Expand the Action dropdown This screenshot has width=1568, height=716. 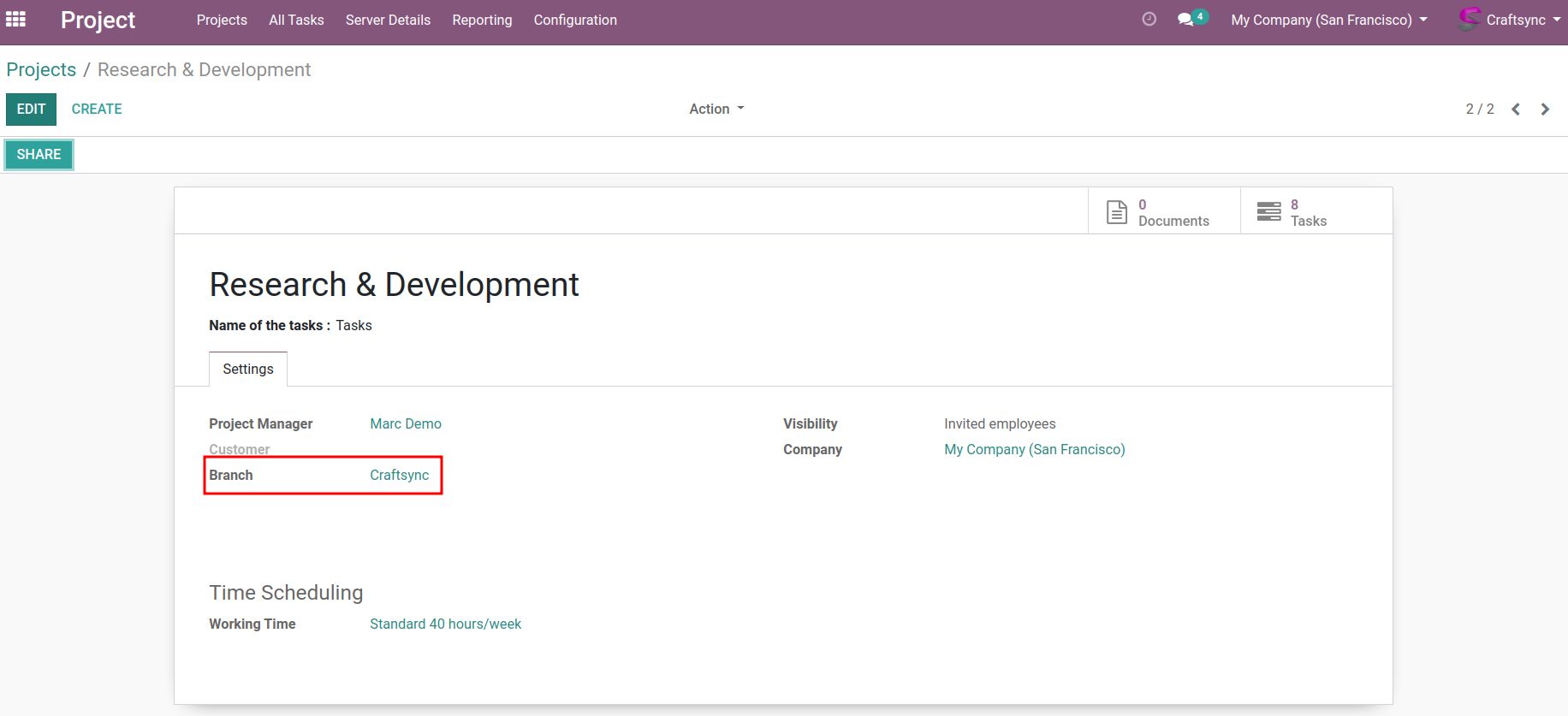[x=716, y=109]
